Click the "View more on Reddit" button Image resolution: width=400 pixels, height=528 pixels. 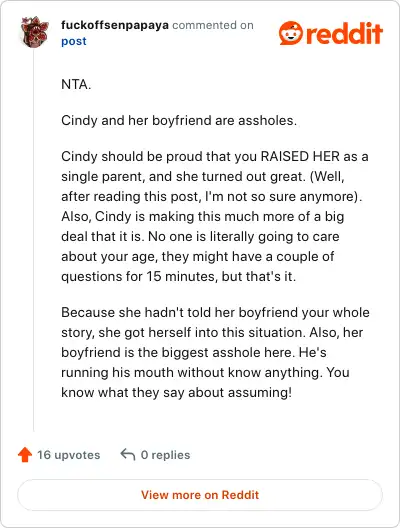[200, 495]
